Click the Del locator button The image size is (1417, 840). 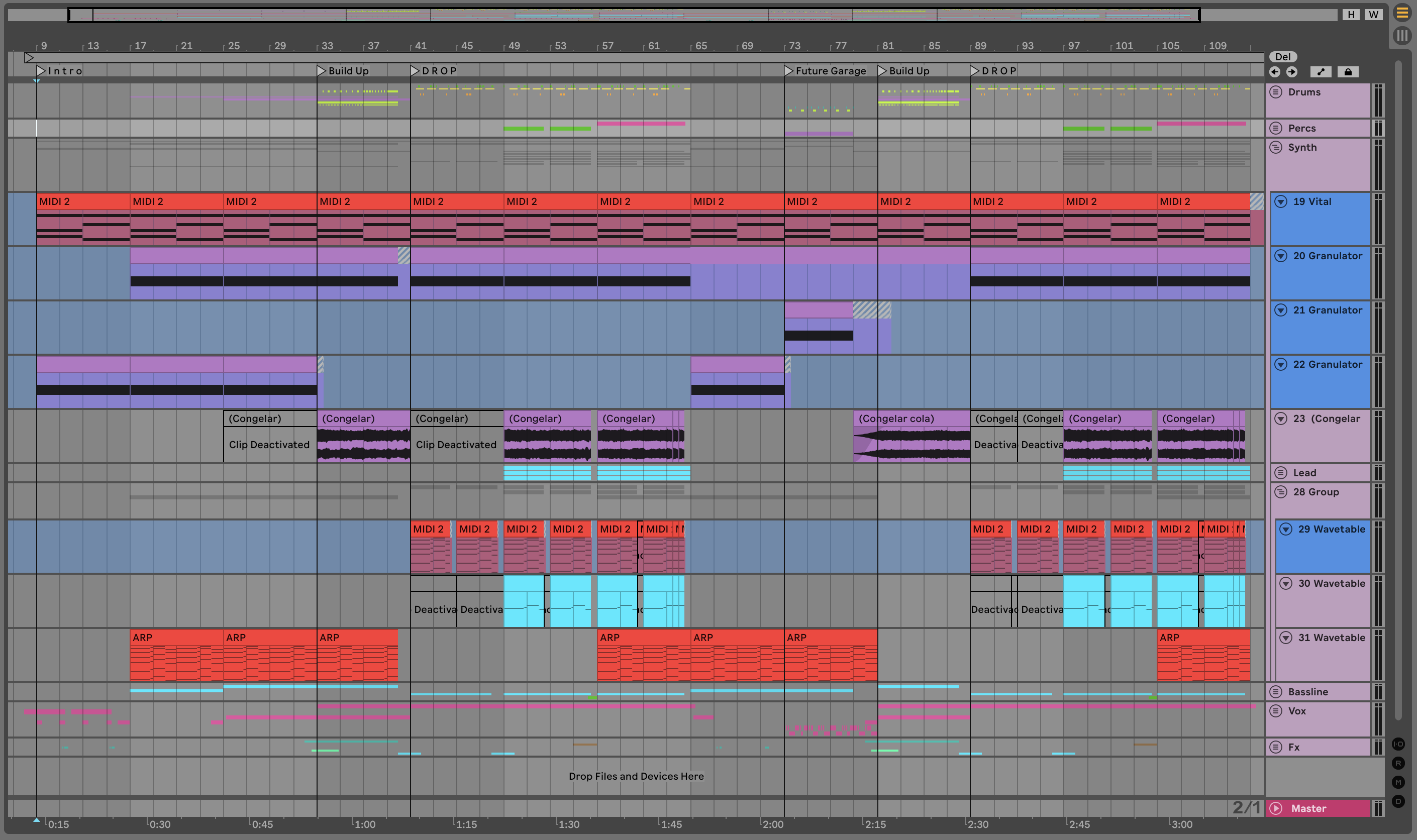pos(1283,57)
